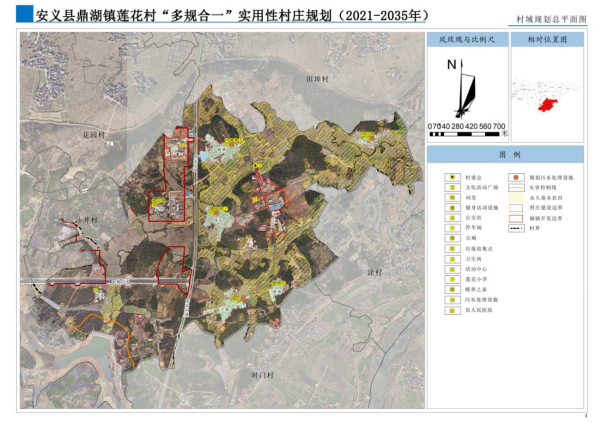602x426 pixels.
Task: Click the 县人民医院 legend icon
Action: point(453,310)
